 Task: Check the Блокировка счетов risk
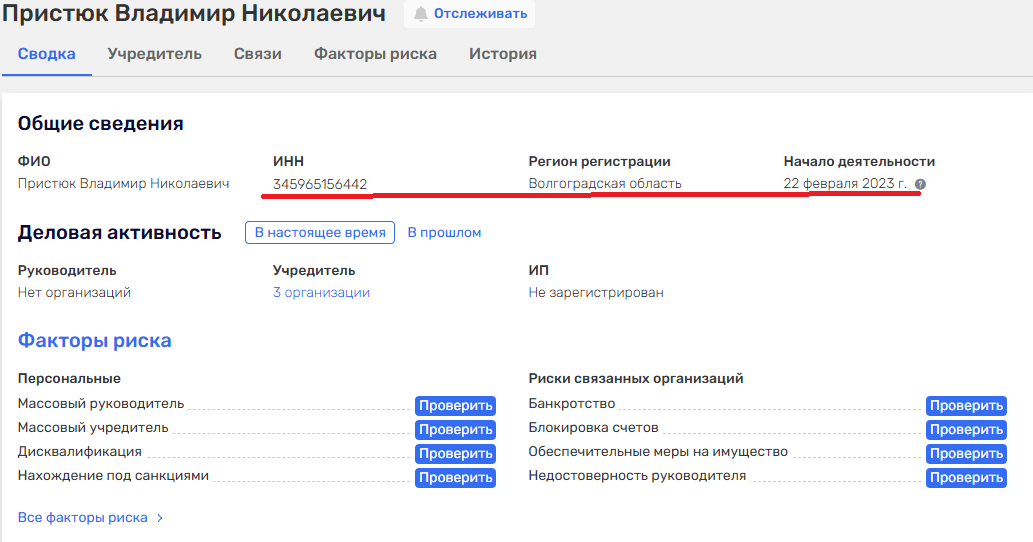click(966, 429)
